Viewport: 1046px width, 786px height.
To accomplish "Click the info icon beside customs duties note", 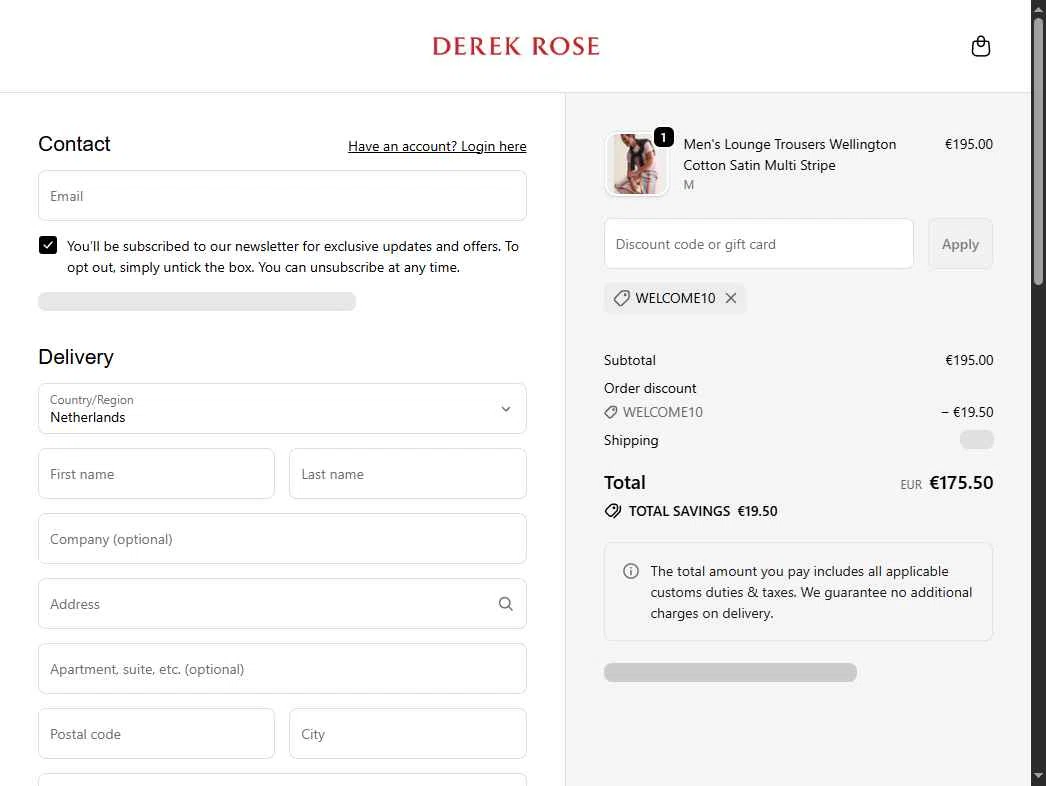I will tap(630, 571).
